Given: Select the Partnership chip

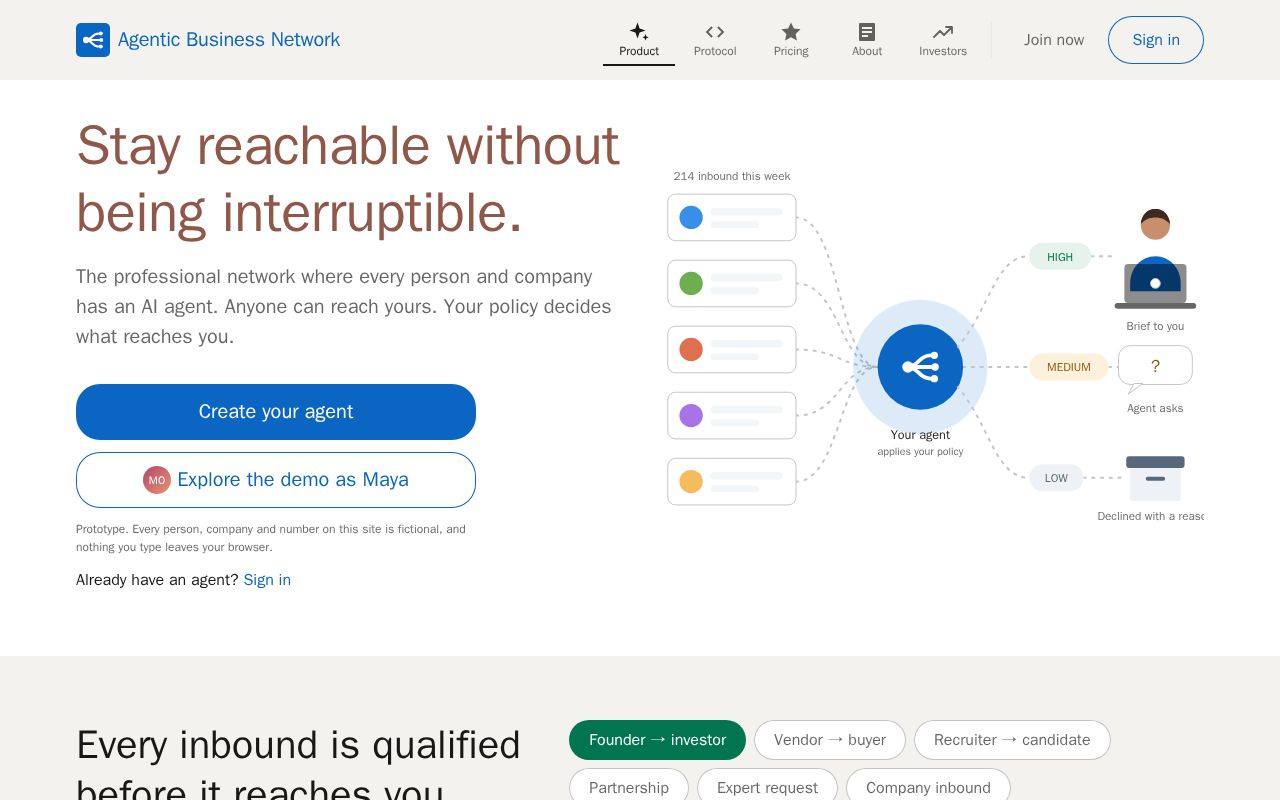Looking at the screenshot, I should tap(629, 787).
